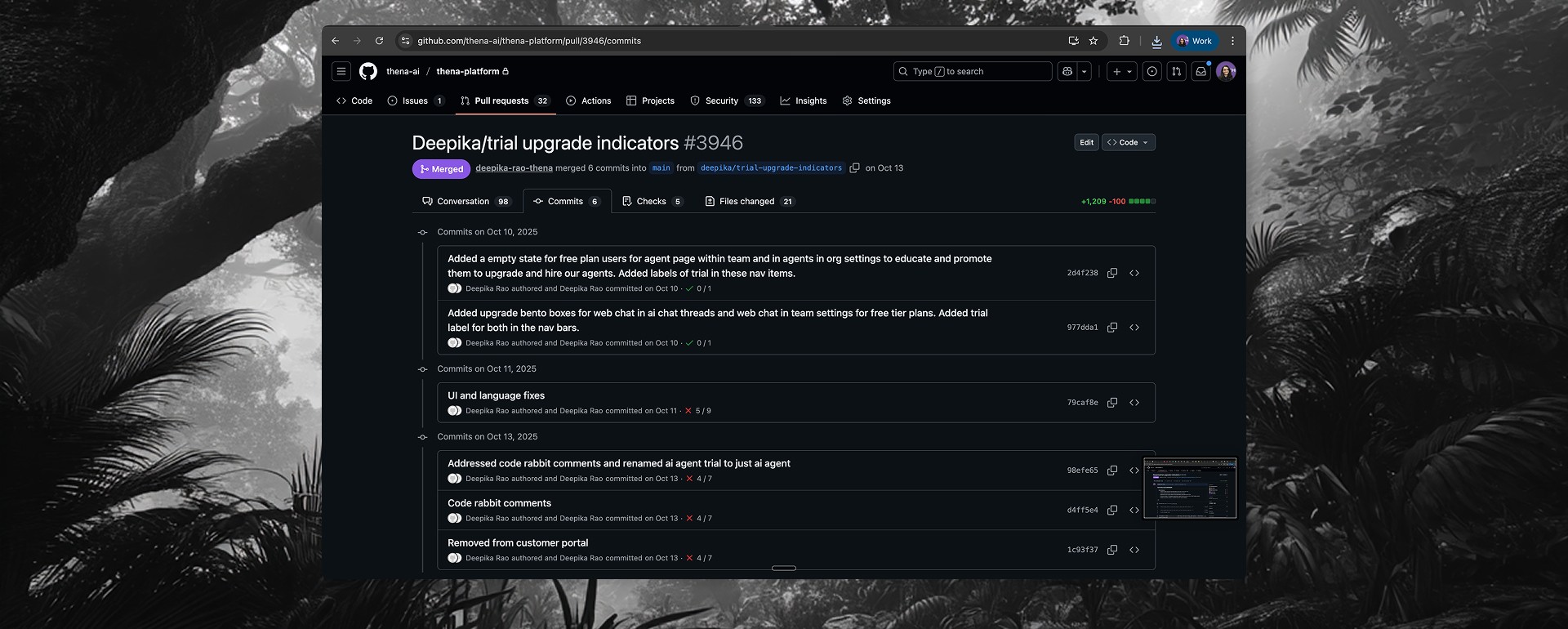1568x629 pixels.
Task: Open the floating screenshot thumbnail preview
Action: pos(1190,488)
